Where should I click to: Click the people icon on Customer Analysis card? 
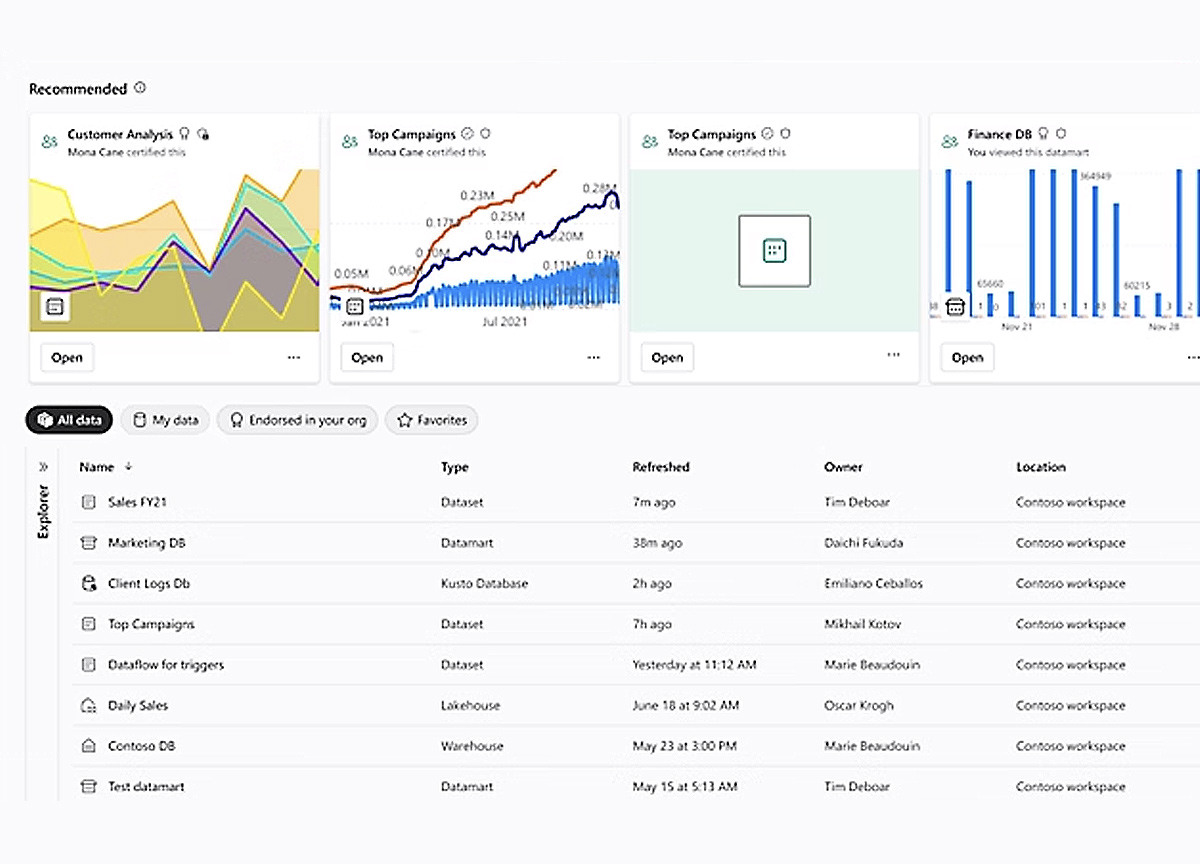[50, 142]
